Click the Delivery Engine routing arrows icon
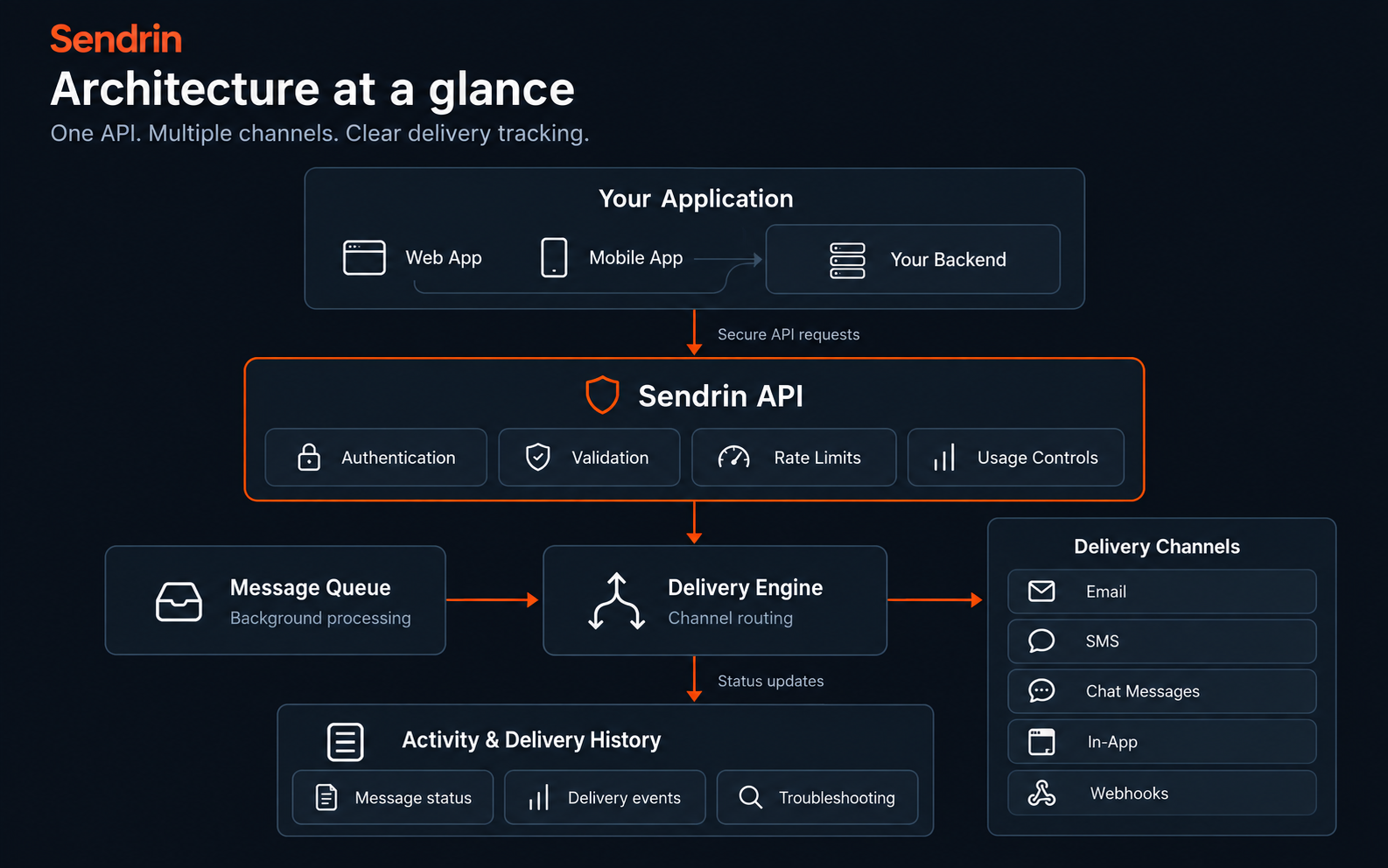The width and height of the screenshot is (1388, 868). click(616, 601)
